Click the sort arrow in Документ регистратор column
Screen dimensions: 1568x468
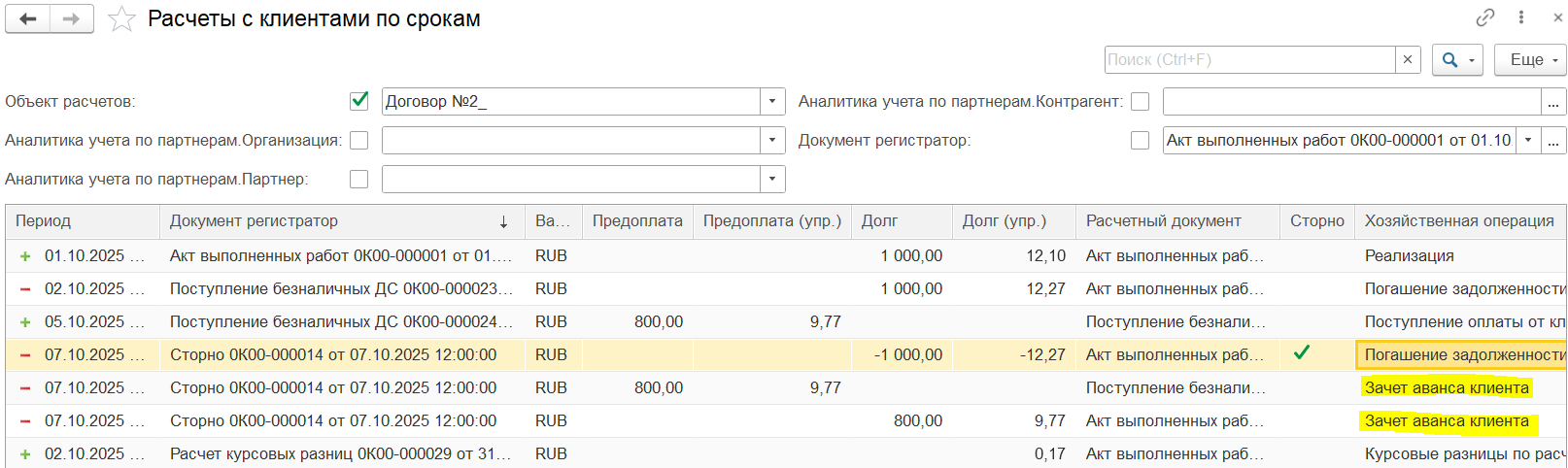coord(503,221)
